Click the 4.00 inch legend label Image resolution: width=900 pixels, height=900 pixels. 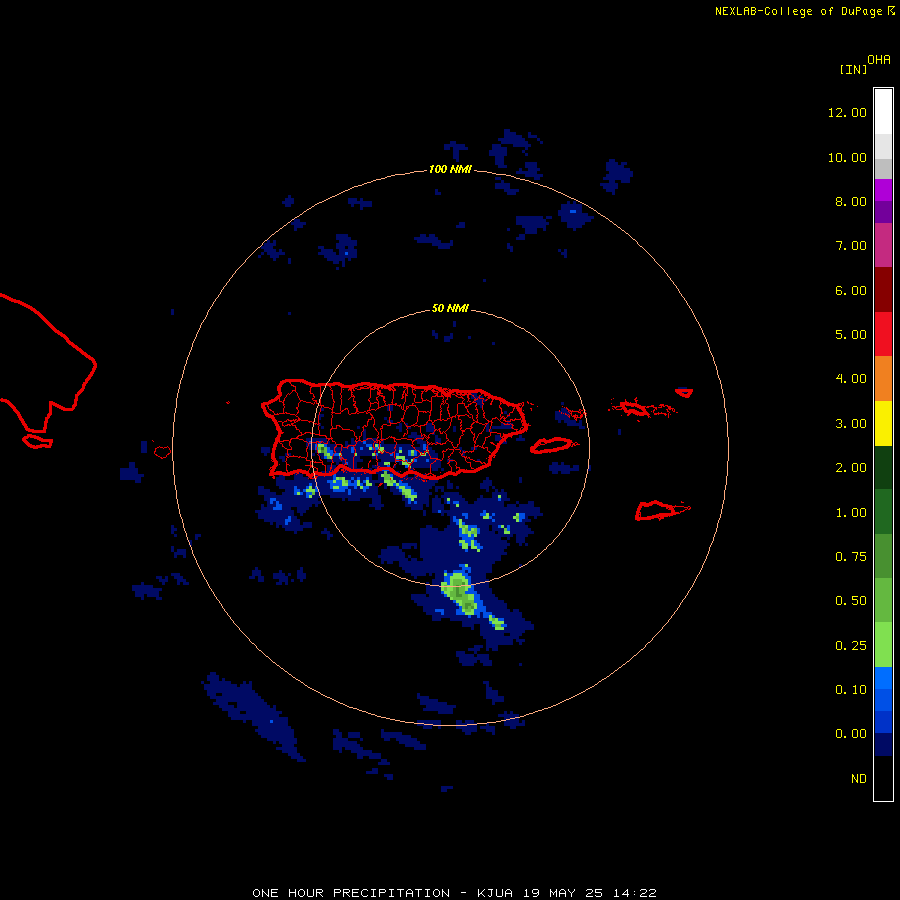[851, 379]
